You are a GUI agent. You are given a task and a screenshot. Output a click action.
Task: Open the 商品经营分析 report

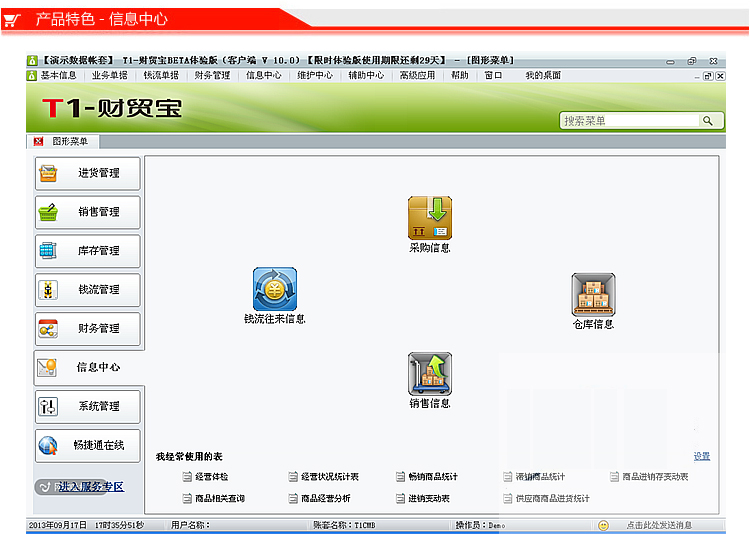[325, 498]
